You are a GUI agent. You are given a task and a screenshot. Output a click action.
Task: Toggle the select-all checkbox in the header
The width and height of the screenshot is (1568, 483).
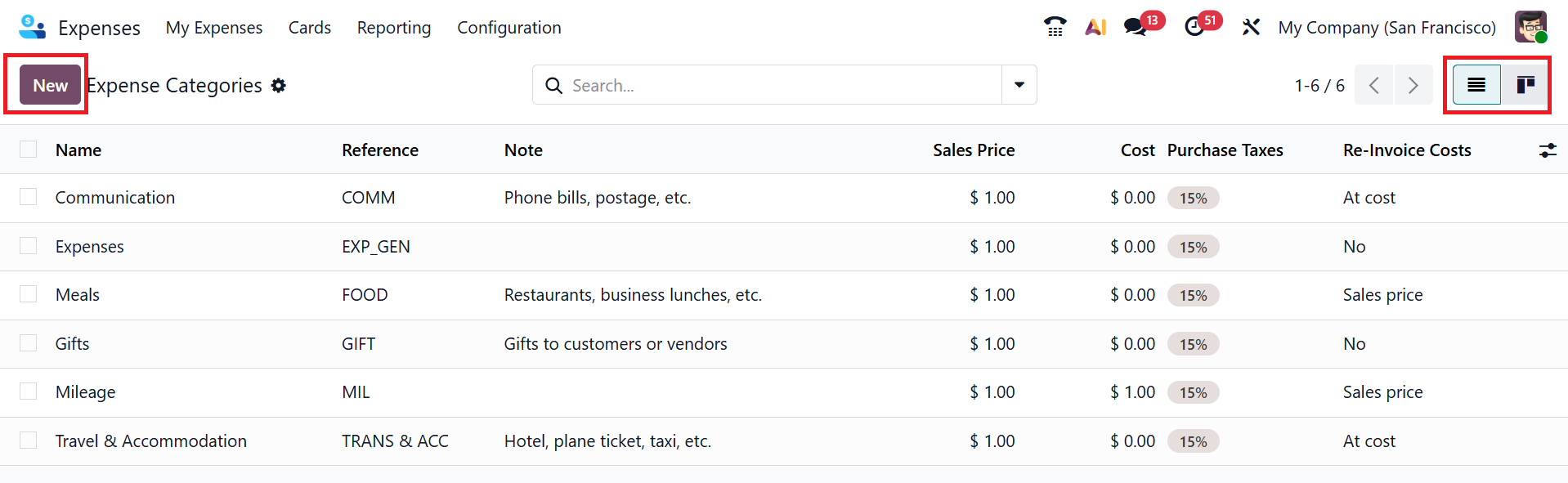[x=29, y=150]
